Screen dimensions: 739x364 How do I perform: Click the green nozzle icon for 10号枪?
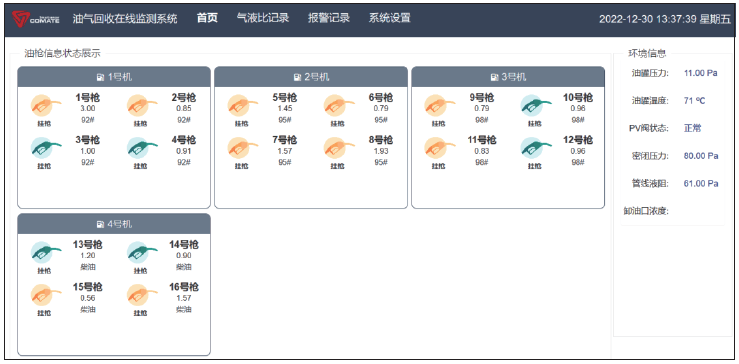535,106
